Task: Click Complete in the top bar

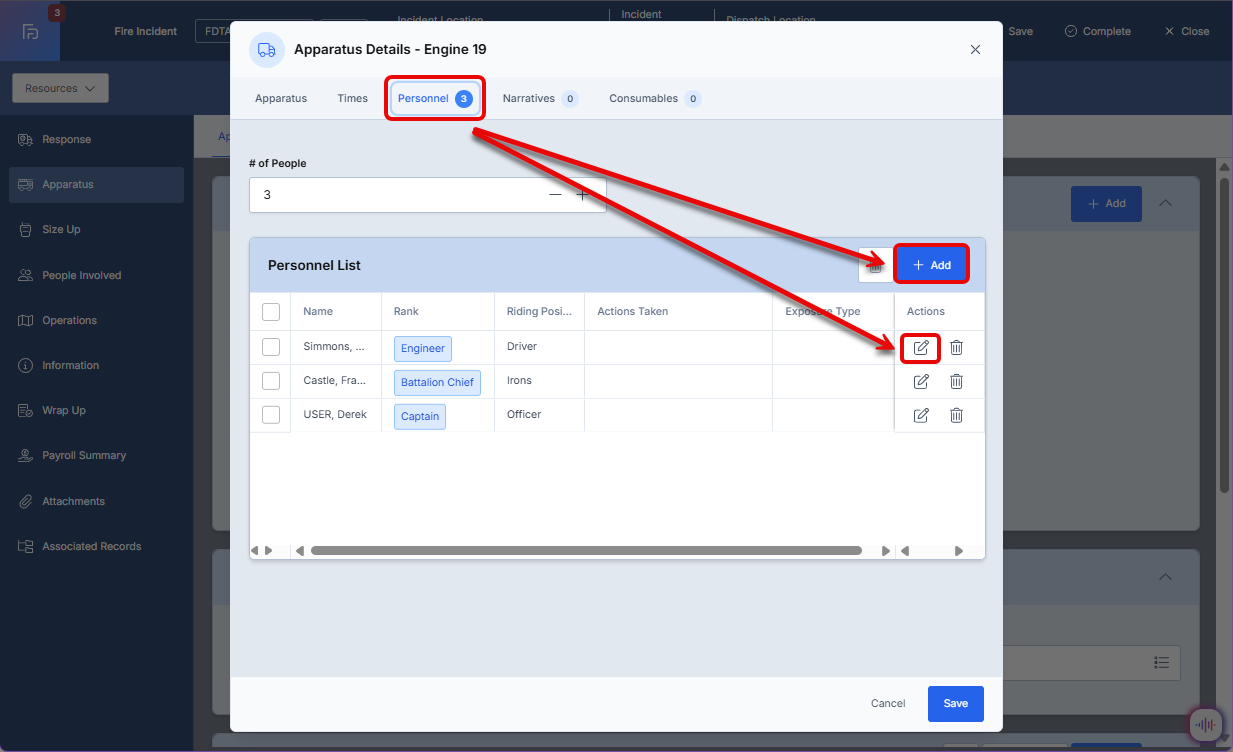Action: point(1098,32)
